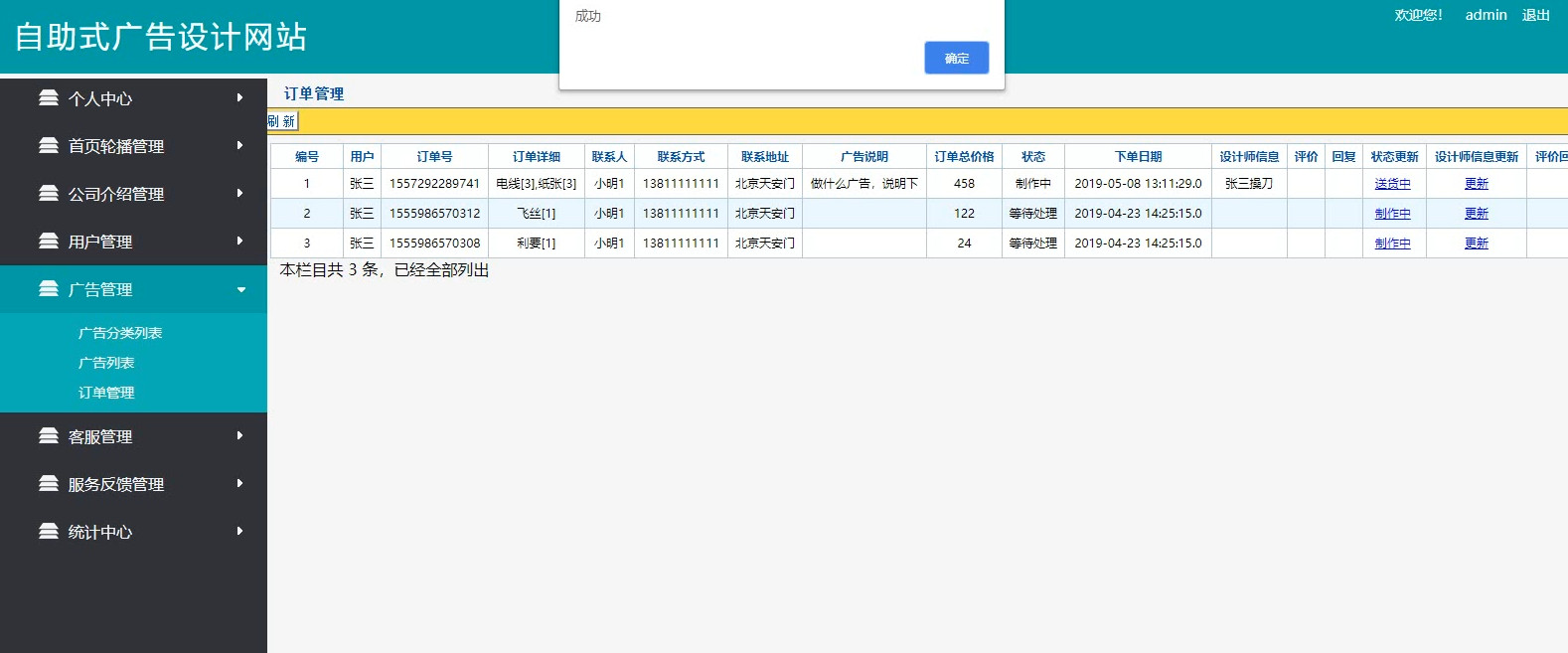Screen dimensions: 1568x653
Task: Open 客服管理 sidebar menu
Action: click(133, 436)
